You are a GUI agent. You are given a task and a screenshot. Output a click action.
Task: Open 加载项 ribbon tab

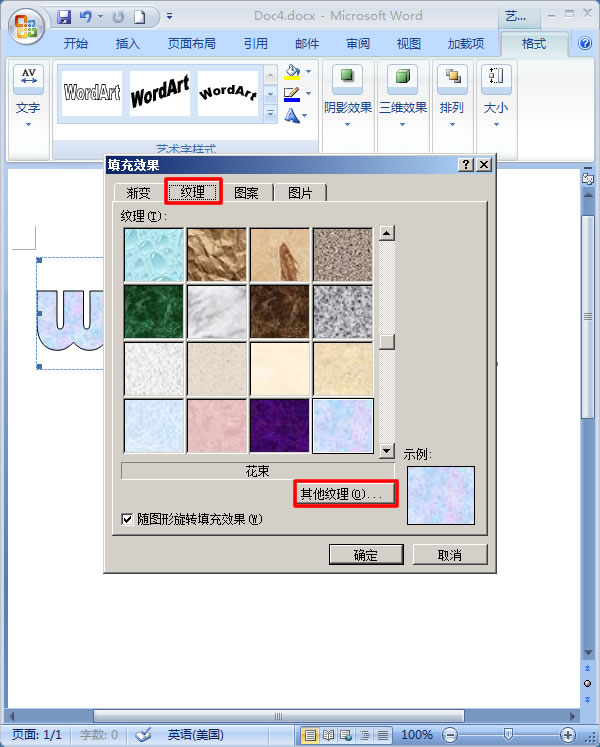tap(466, 44)
